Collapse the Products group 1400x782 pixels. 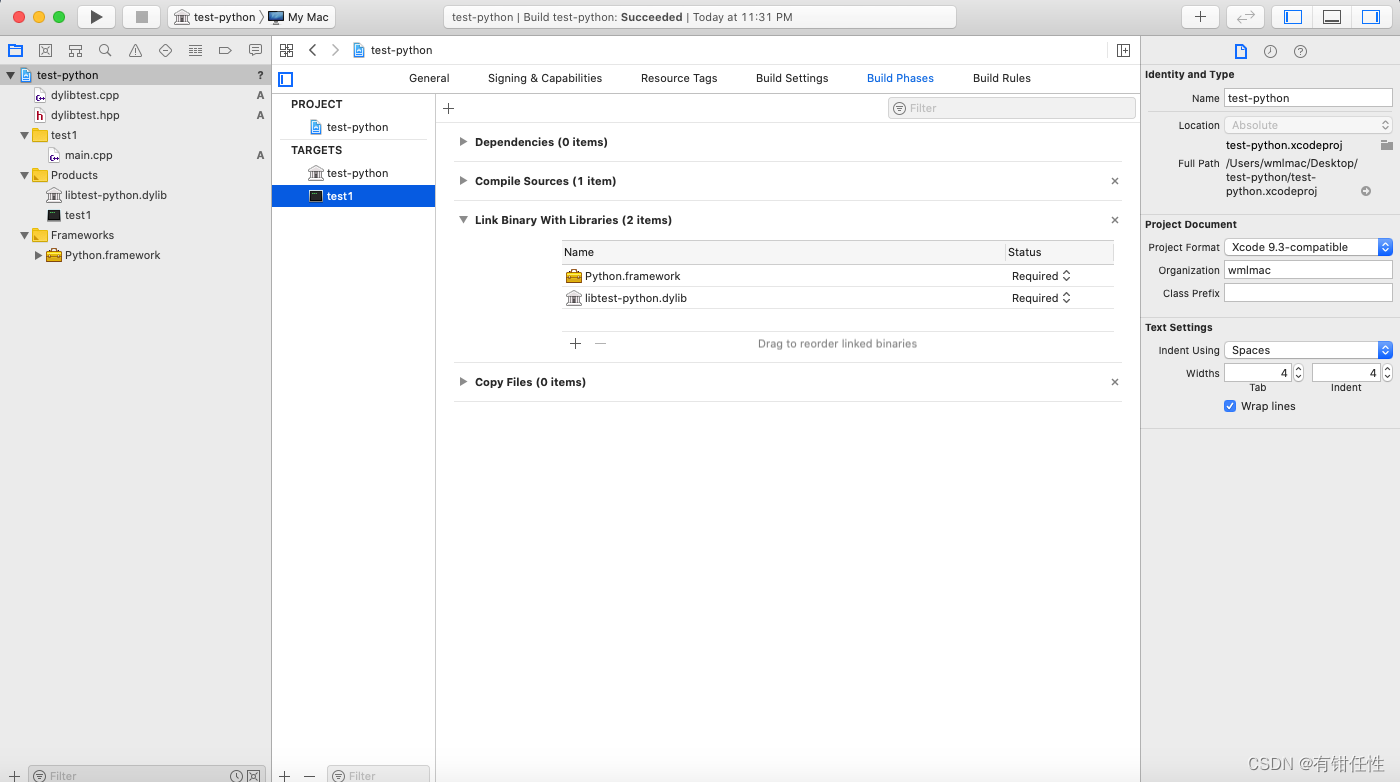pos(25,175)
